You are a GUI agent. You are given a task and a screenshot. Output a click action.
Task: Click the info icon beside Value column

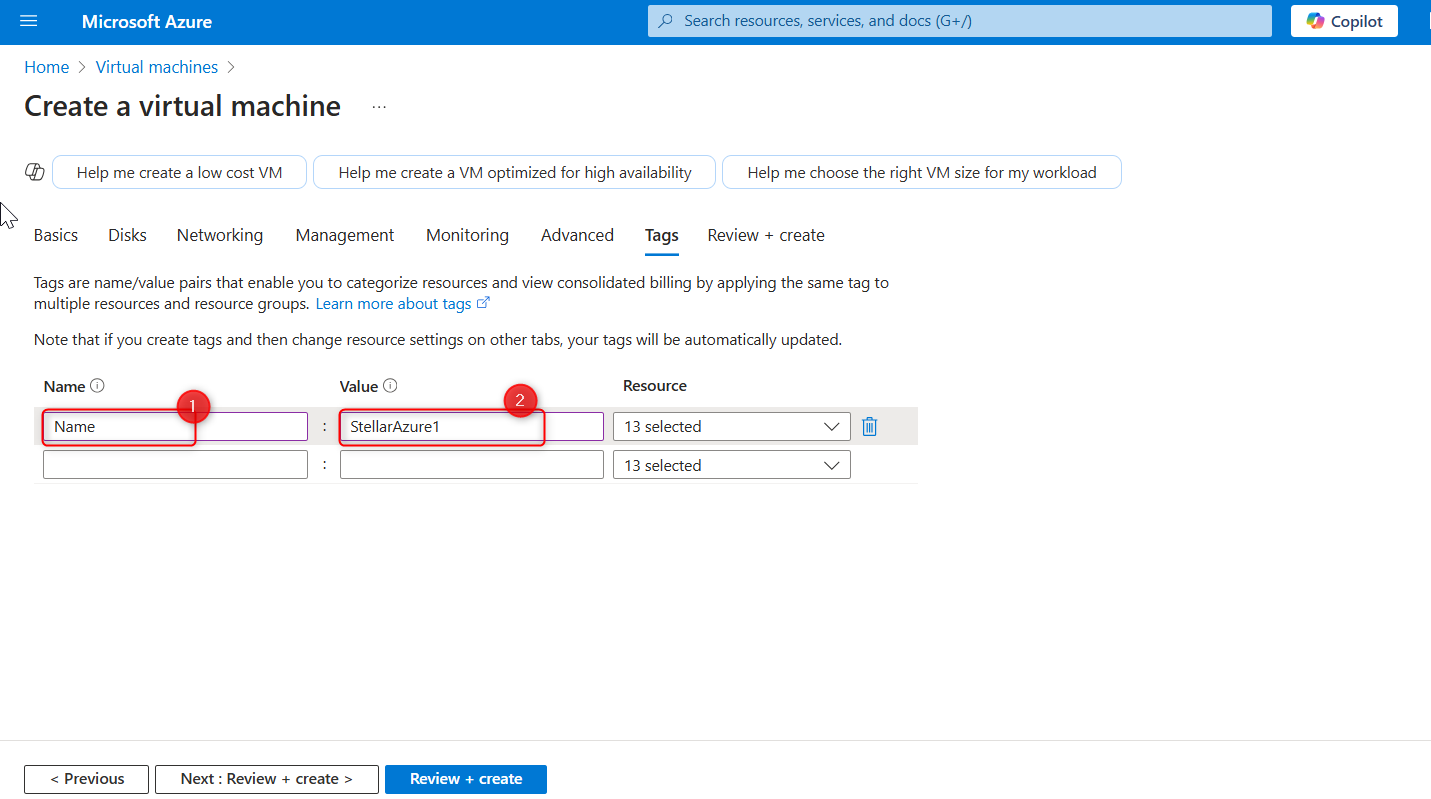(391, 386)
